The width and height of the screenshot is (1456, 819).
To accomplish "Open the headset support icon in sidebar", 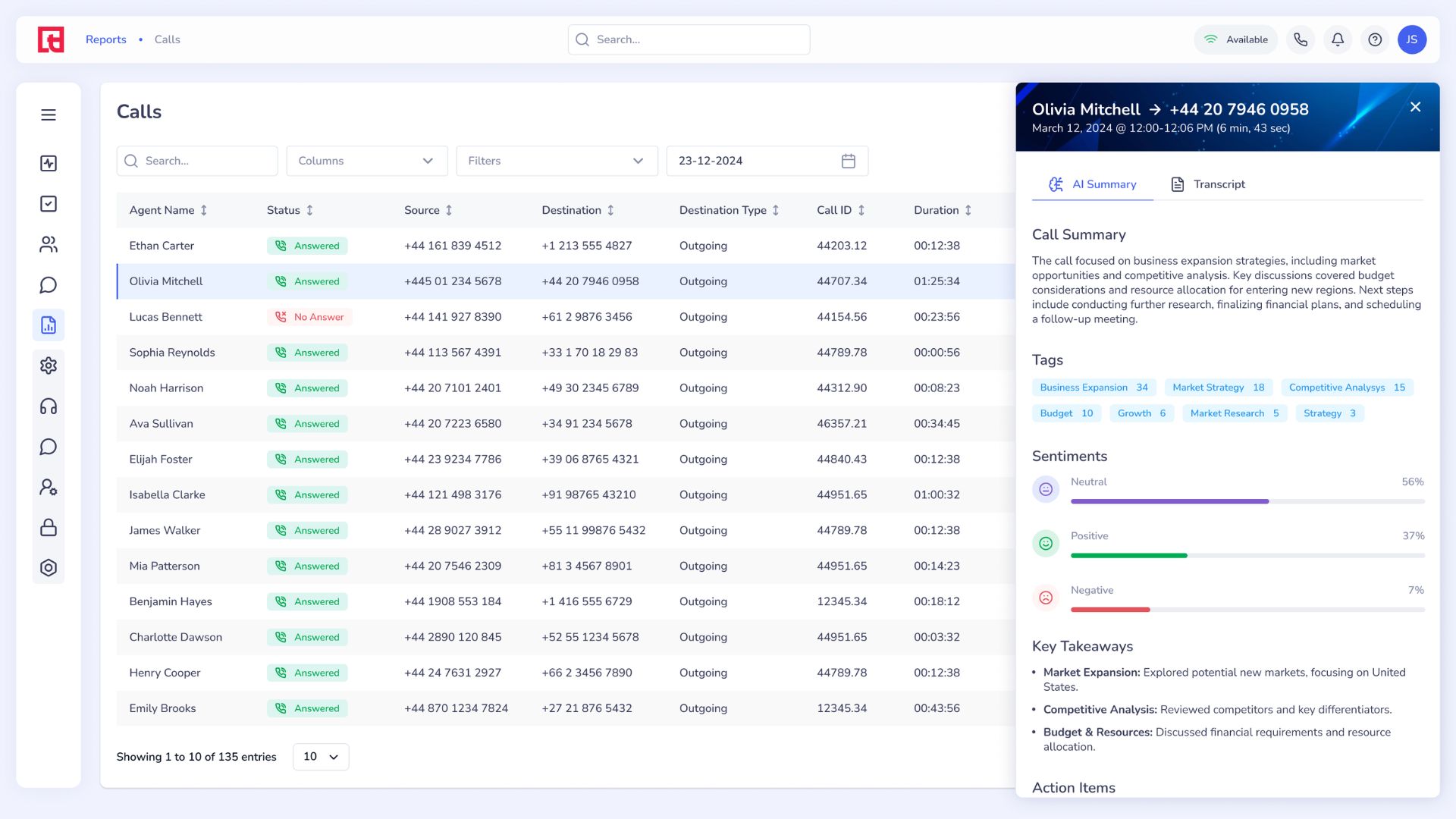I will click(49, 406).
